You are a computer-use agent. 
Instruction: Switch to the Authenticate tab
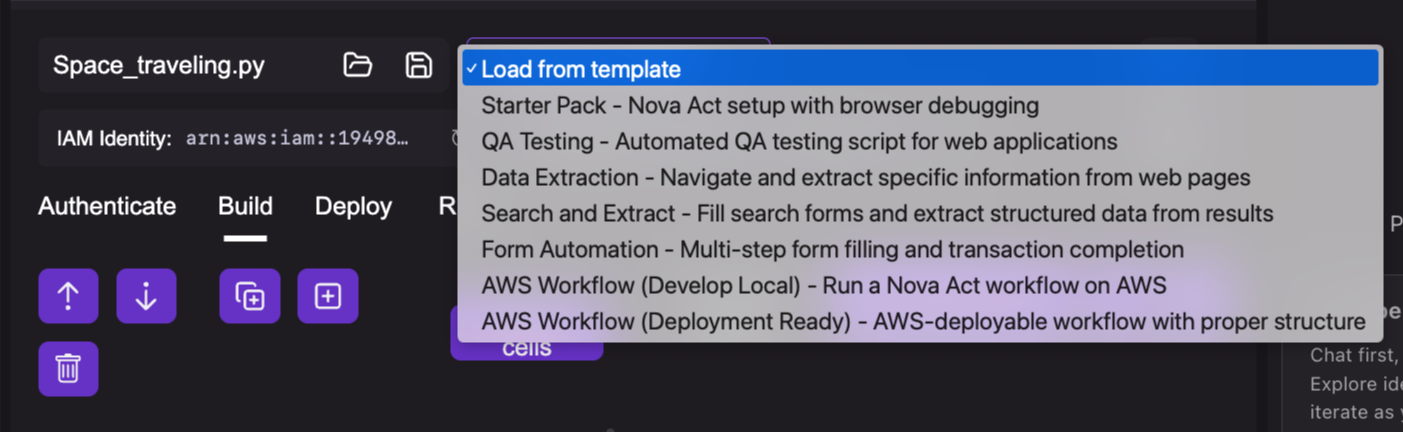pos(107,206)
